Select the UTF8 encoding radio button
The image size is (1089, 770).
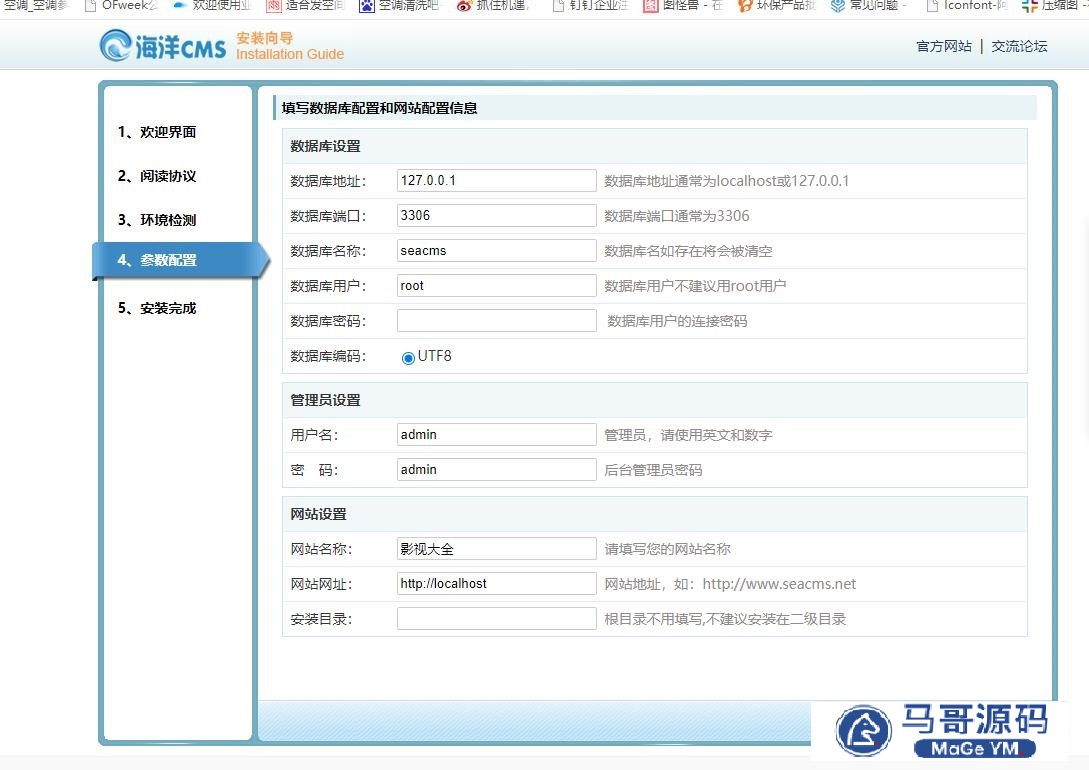coord(408,358)
